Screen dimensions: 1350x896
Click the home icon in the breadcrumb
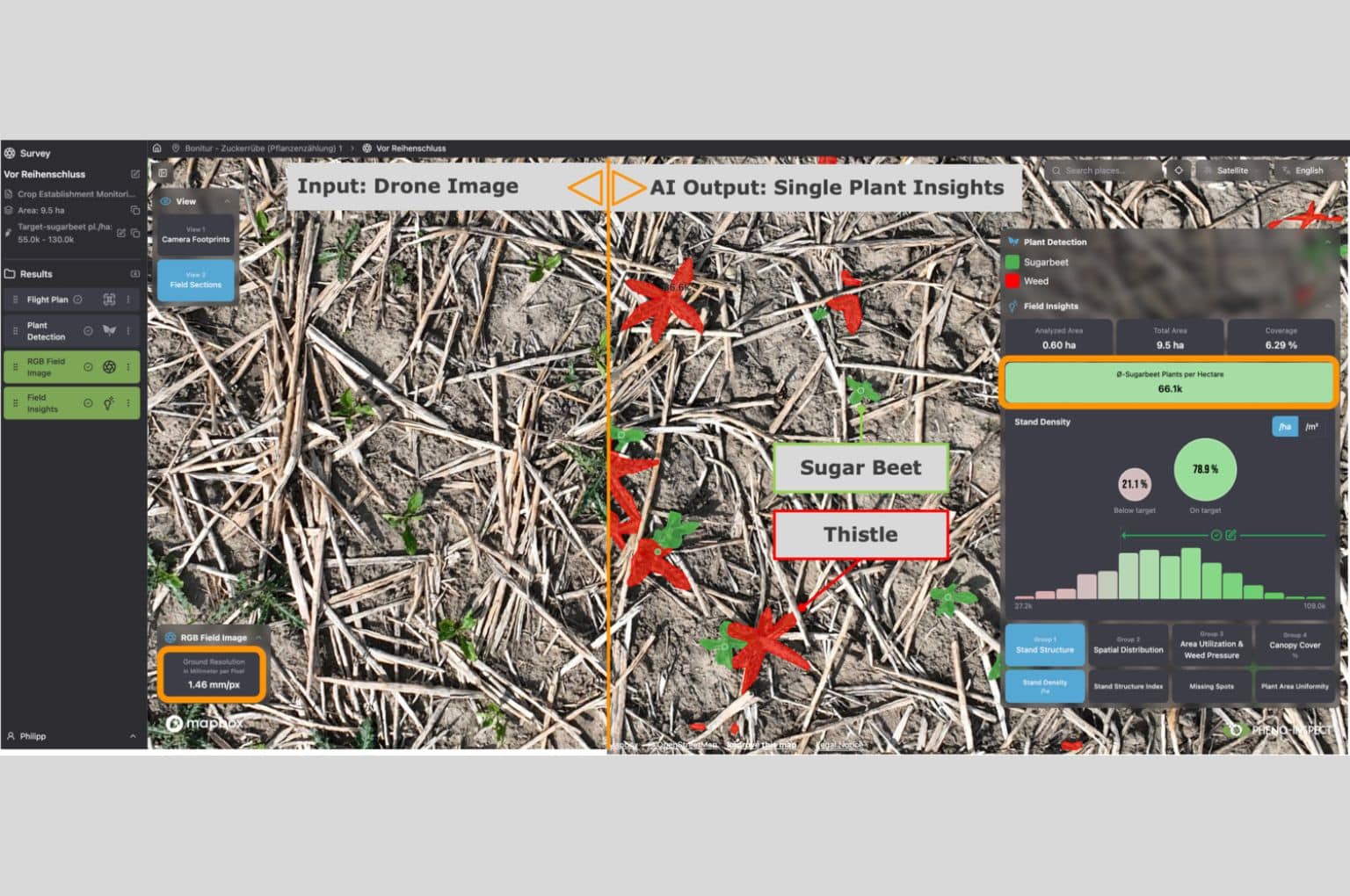[x=157, y=148]
